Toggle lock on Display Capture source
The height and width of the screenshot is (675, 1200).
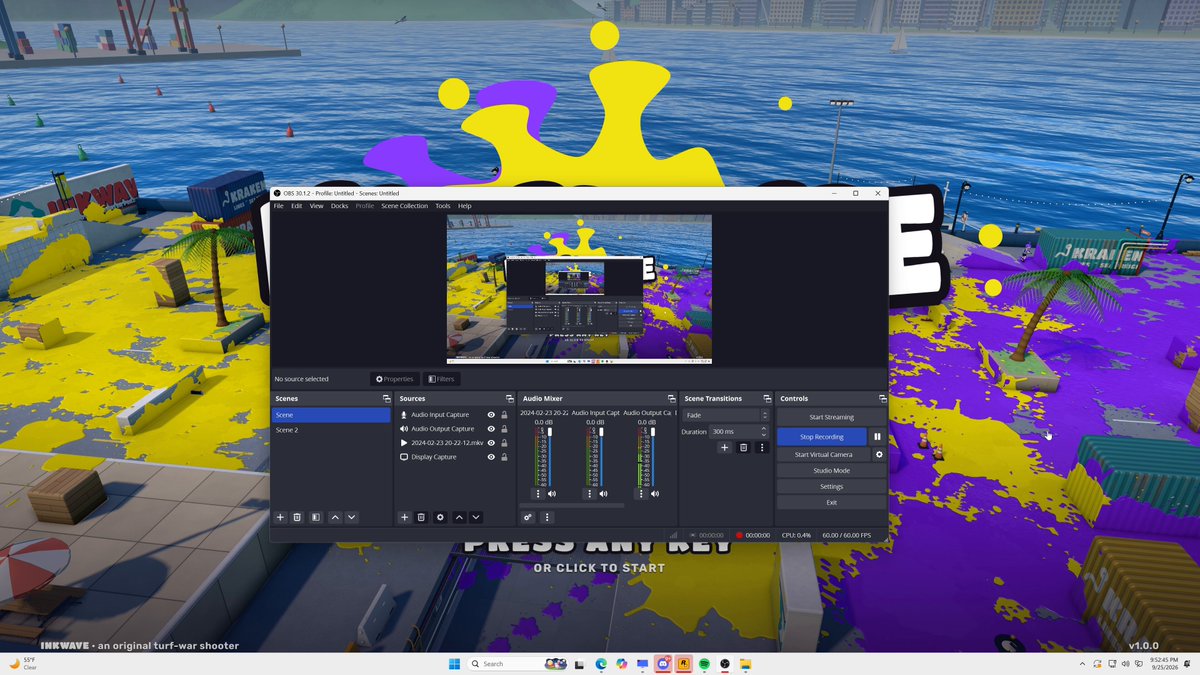(x=504, y=457)
